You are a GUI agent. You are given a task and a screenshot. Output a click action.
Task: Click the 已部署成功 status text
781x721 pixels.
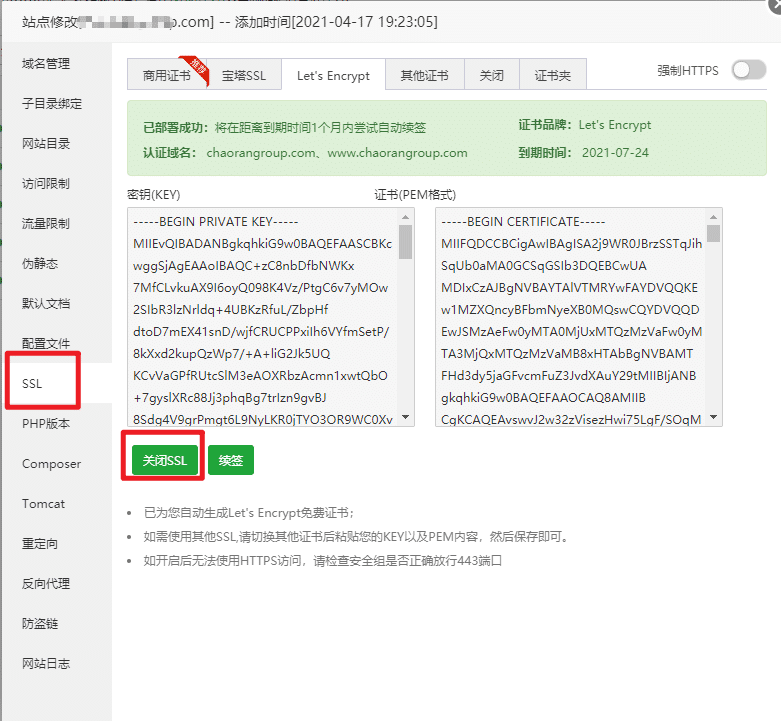(x=175, y=127)
